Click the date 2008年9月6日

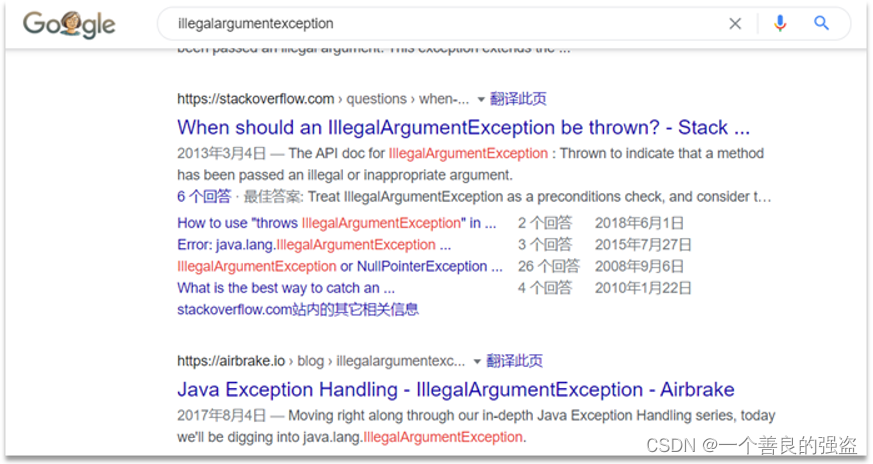click(639, 266)
